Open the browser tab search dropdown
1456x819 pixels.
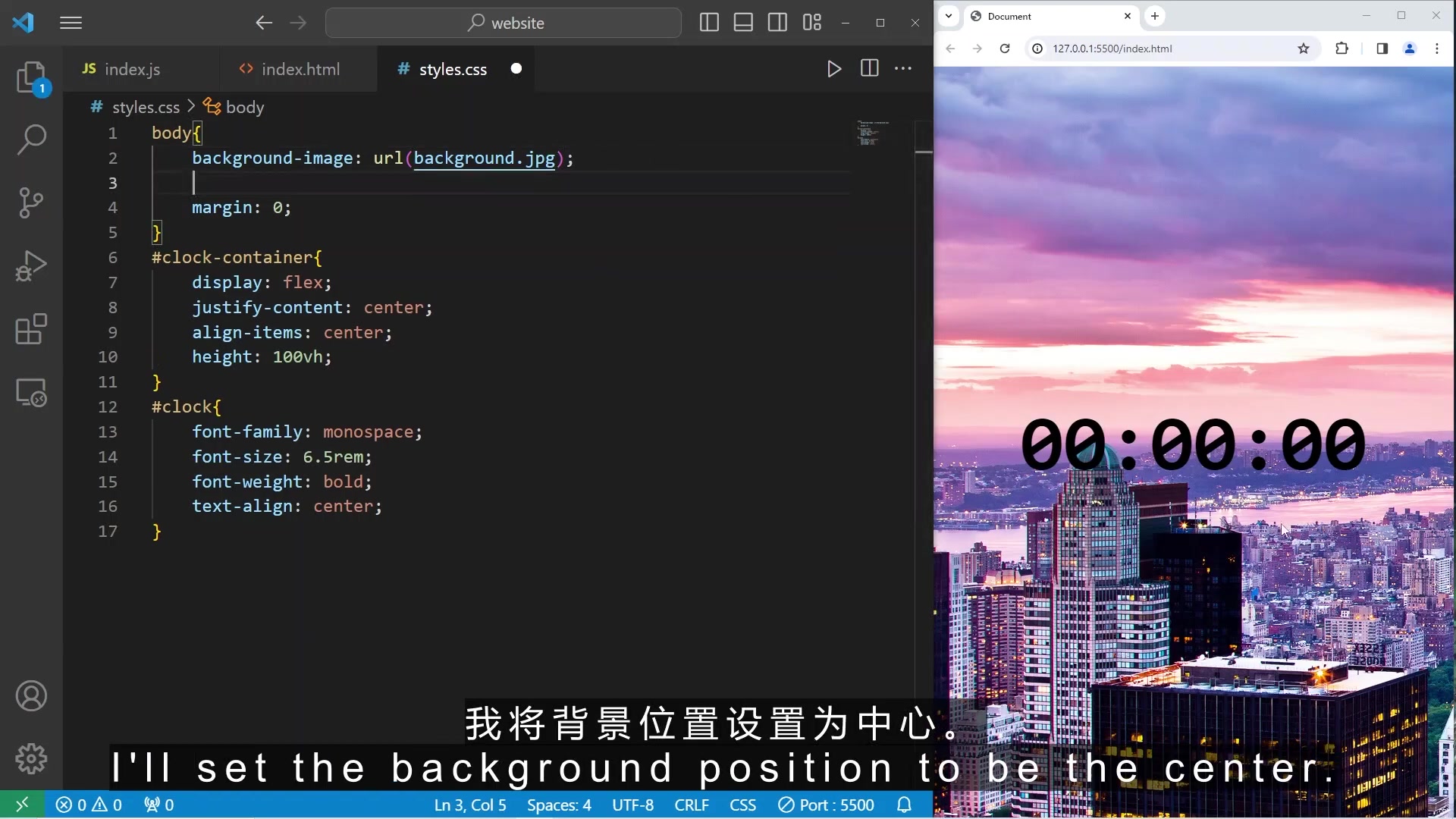tap(948, 16)
